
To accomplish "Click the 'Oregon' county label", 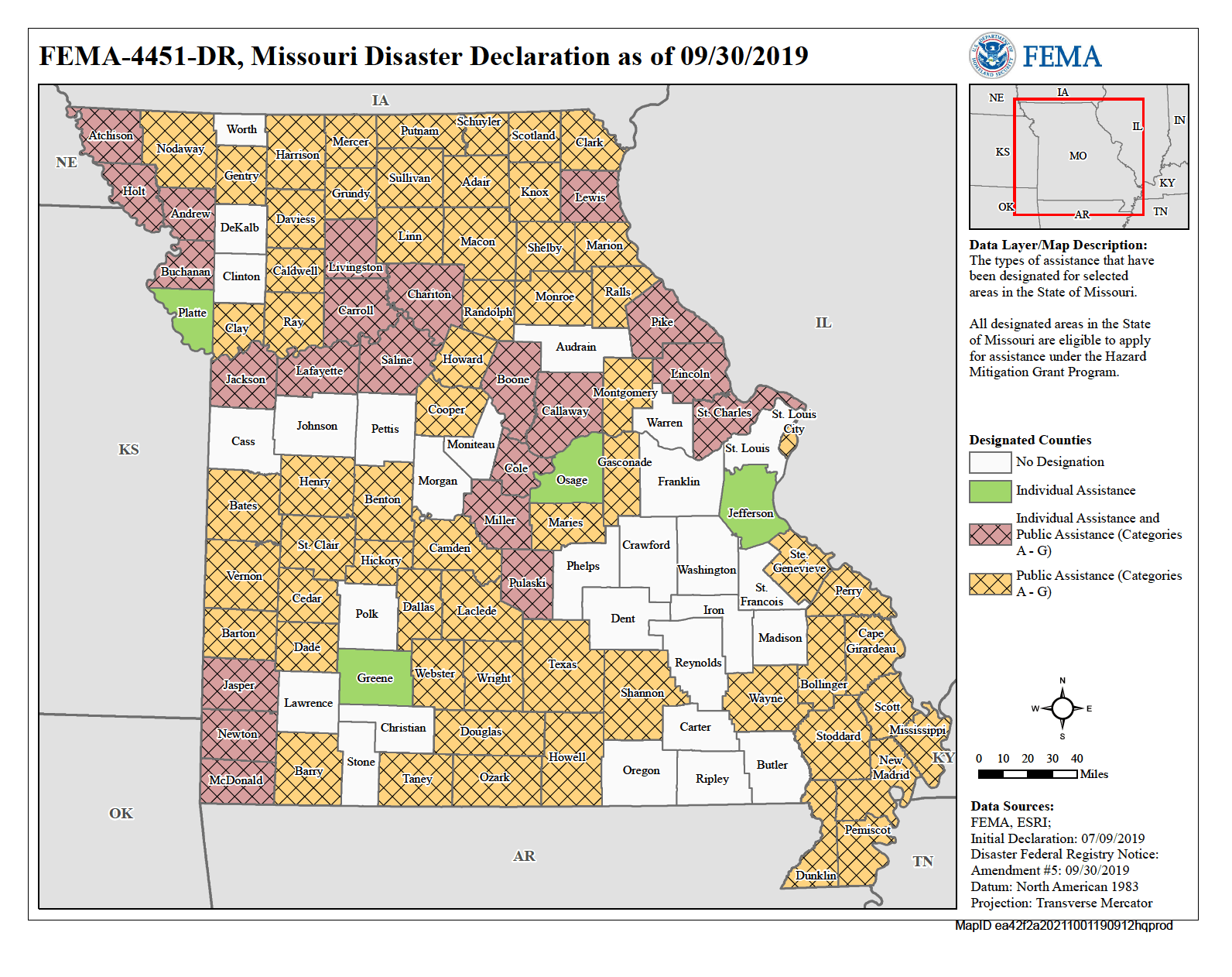I will pos(642,770).
